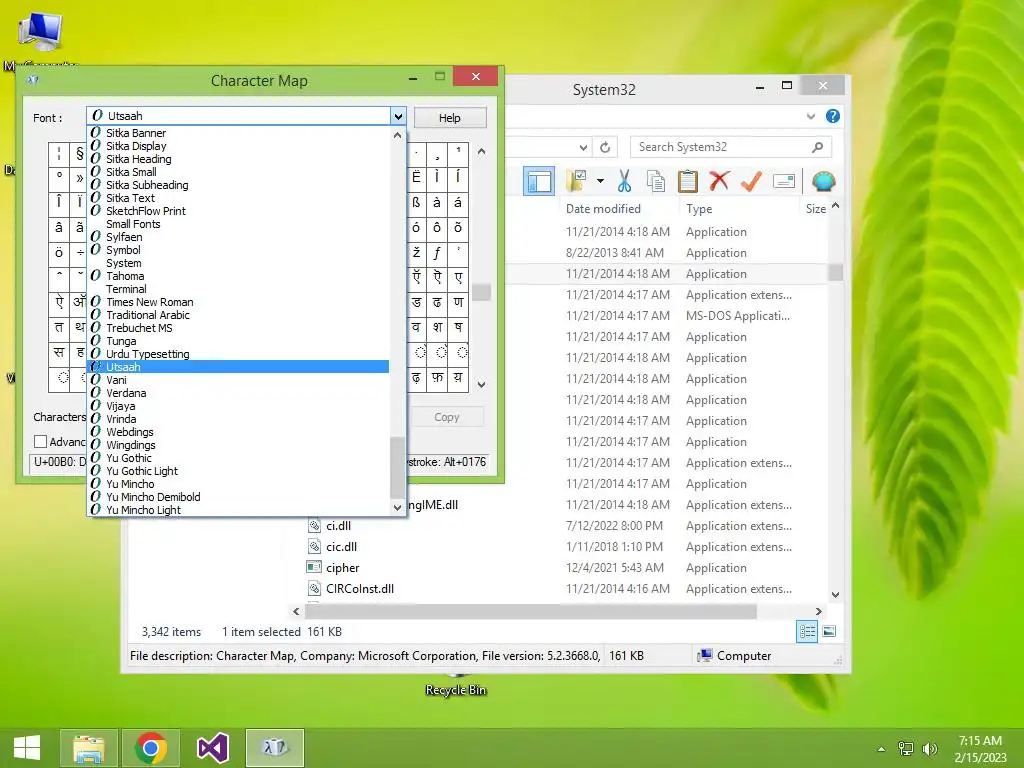Choose Wingdings in font list

131,445
